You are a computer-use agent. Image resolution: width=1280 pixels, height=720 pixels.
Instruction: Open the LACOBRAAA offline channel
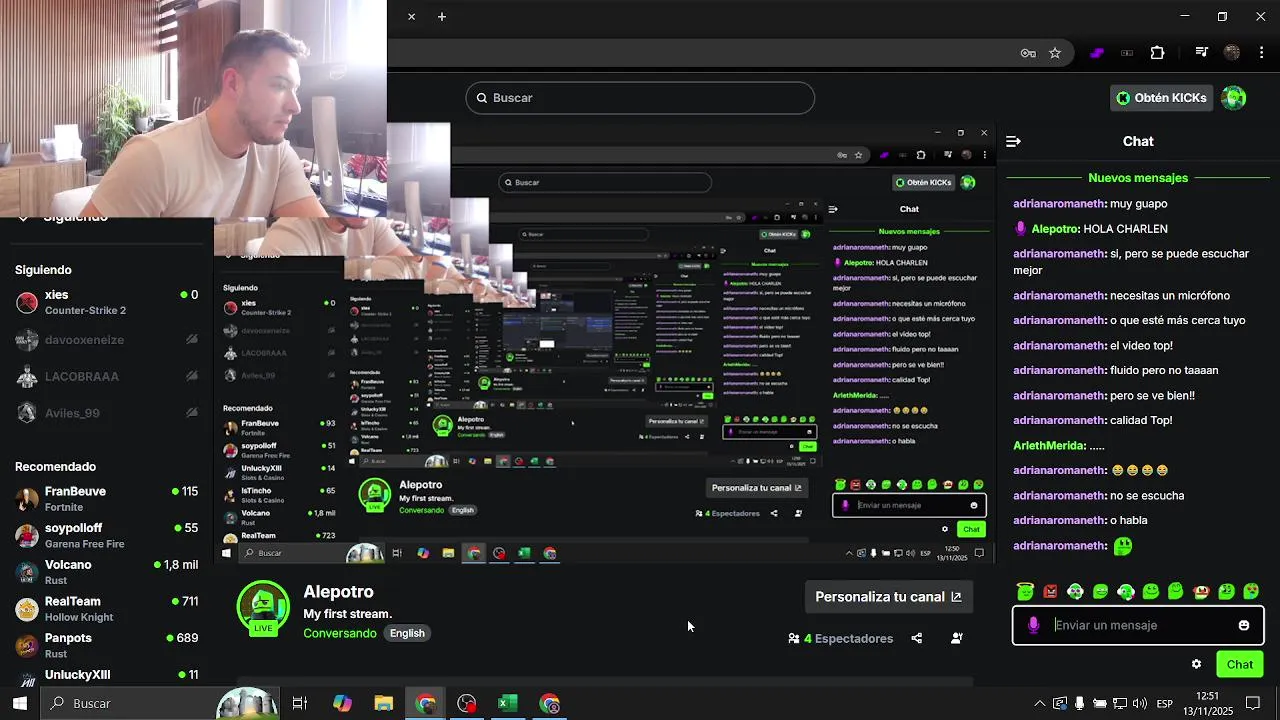pos(107,377)
